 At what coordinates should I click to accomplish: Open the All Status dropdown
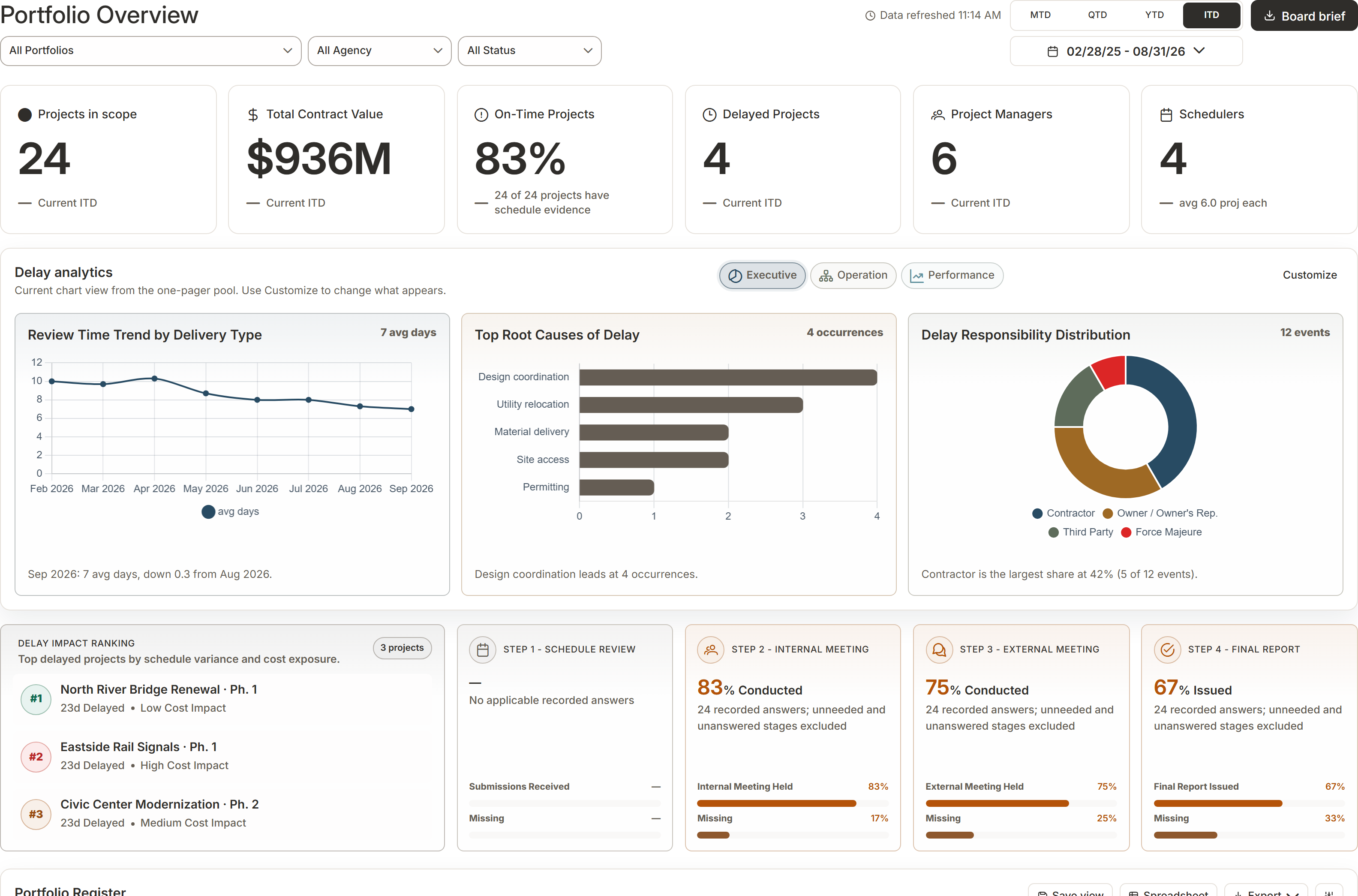point(529,51)
